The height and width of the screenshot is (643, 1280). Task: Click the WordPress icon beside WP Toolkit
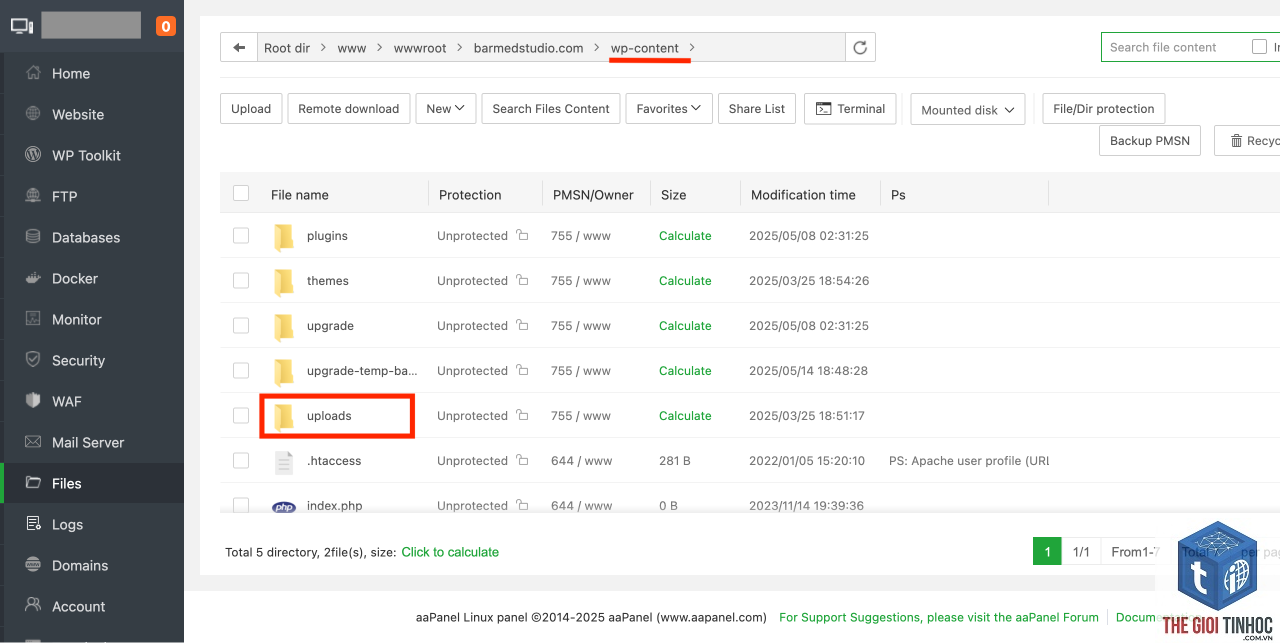point(33,155)
